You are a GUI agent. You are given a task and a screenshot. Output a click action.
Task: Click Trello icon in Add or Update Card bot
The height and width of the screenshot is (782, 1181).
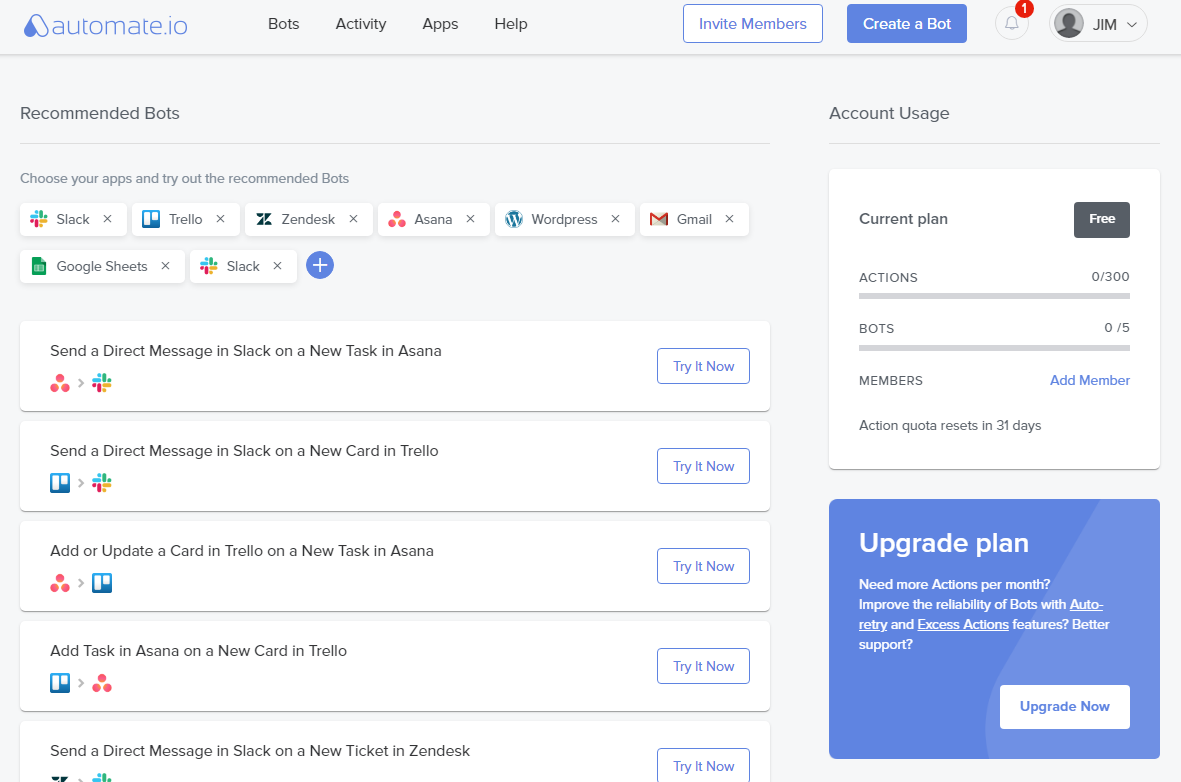102,583
